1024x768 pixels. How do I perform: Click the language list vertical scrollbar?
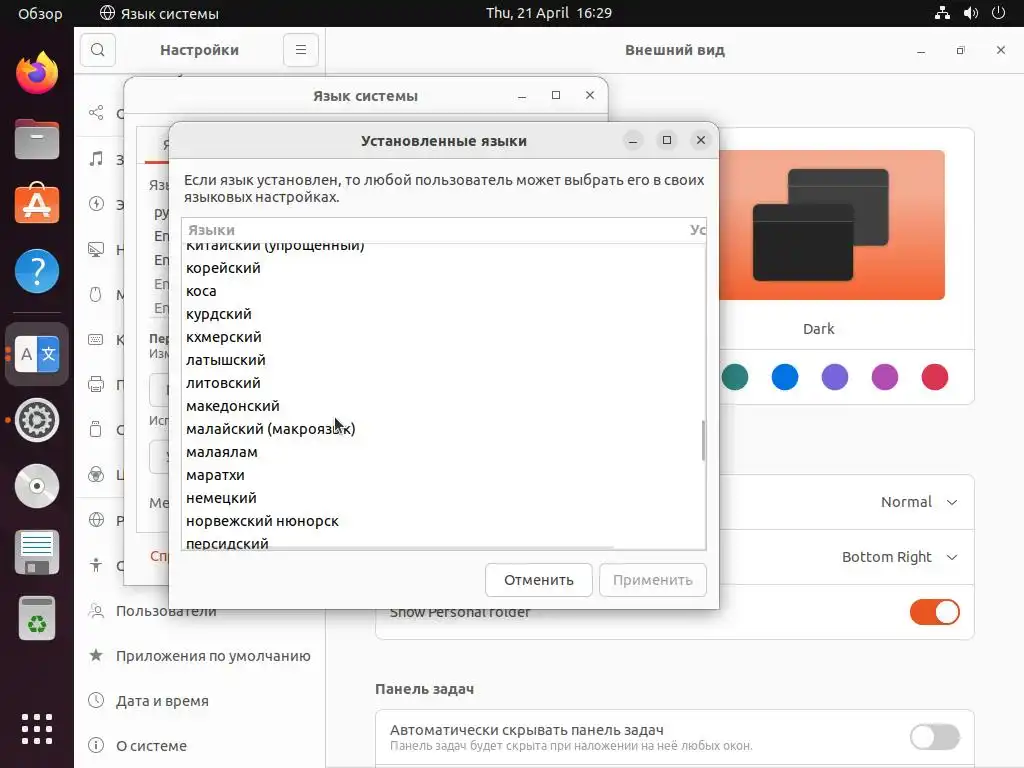tap(703, 440)
